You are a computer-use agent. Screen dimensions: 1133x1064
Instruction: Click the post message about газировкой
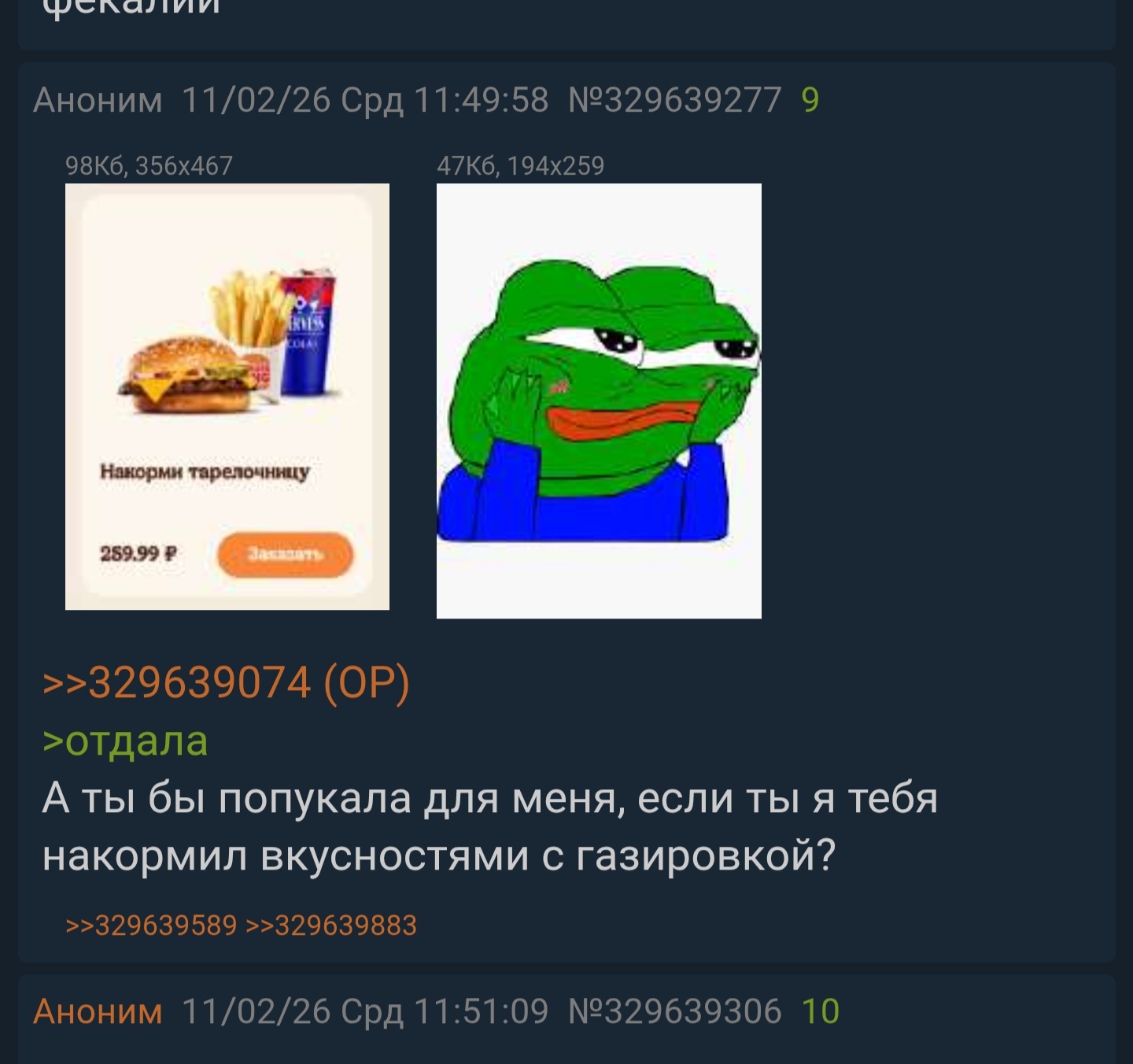490,826
